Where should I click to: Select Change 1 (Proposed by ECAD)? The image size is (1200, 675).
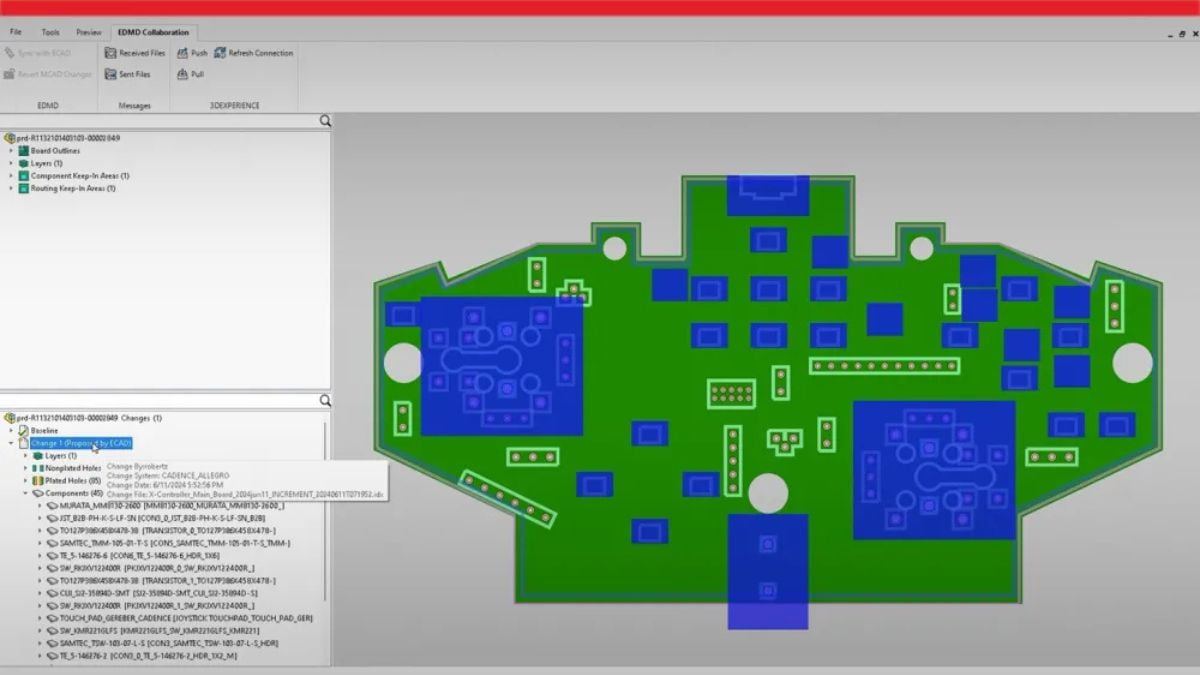click(81, 443)
